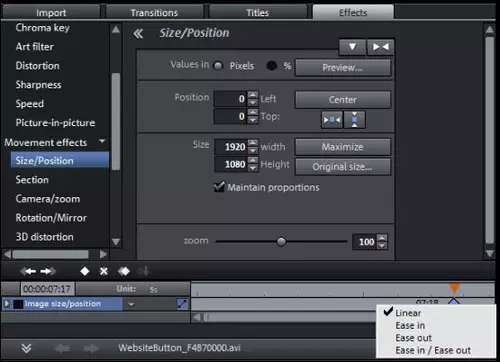Image resolution: width=500 pixels, height=362 pixels.
Task: Expand the Image size/position track triangle
Action: [x=6, y=304]
